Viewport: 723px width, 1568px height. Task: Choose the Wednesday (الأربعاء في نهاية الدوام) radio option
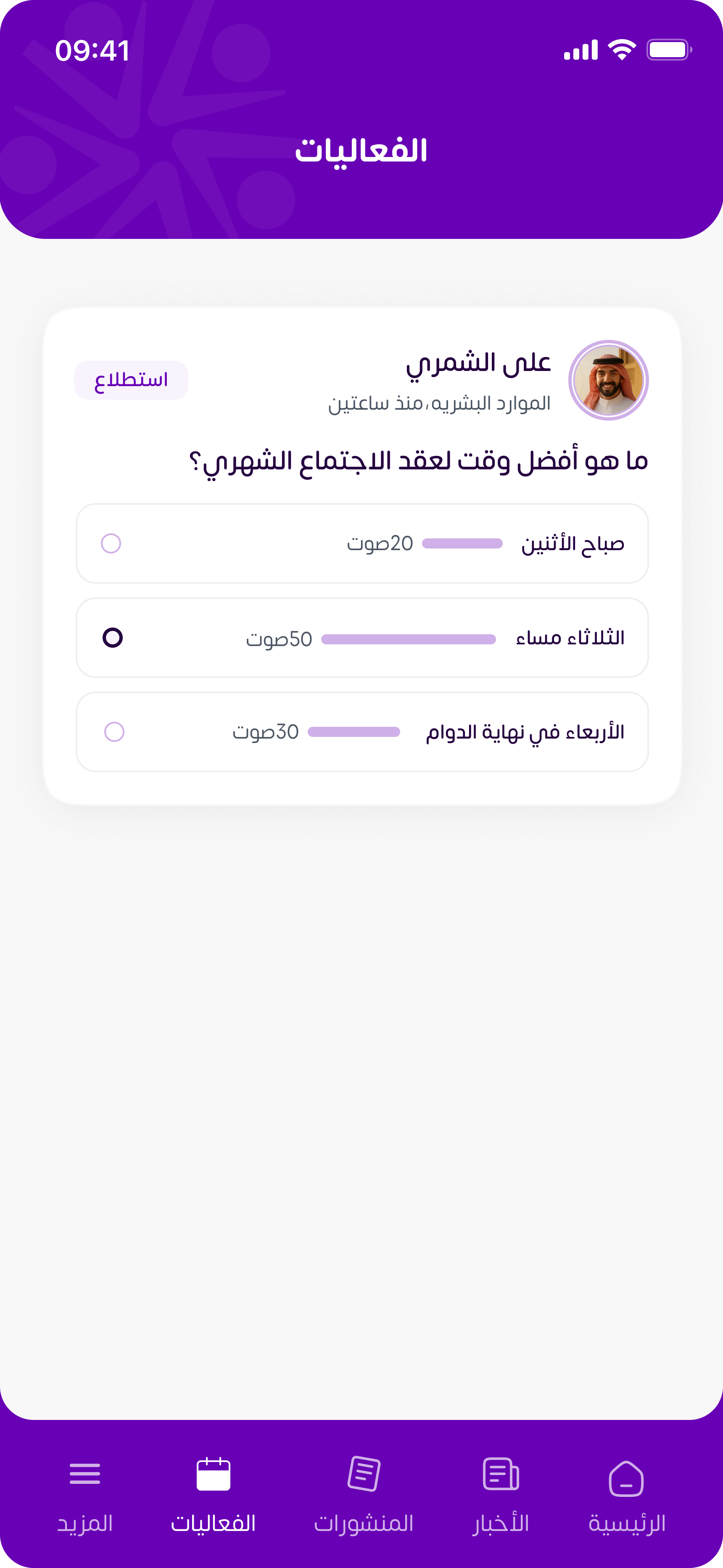(x=114, y=732)
